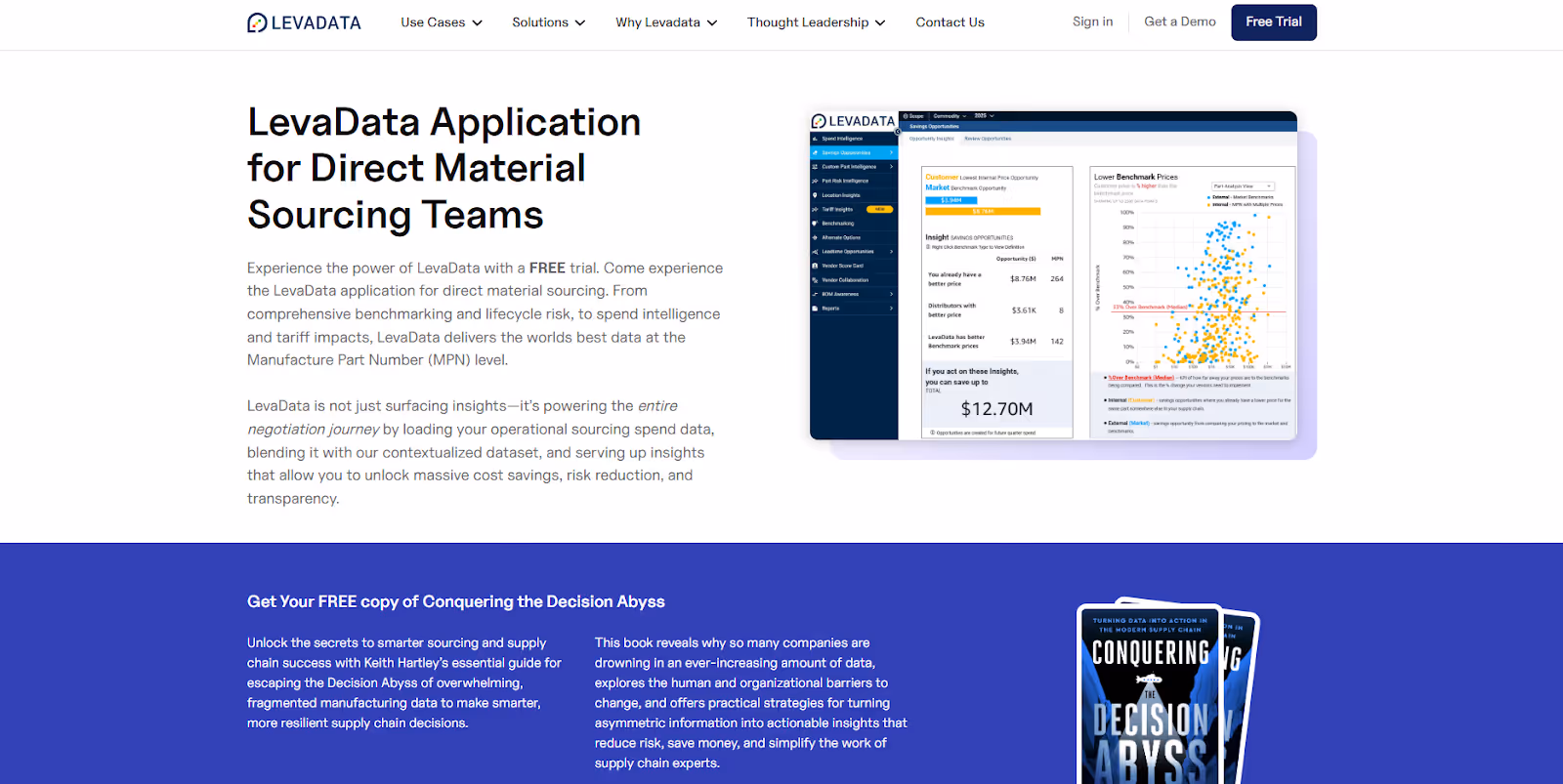Click the Sign in link
This screenshot has height=784, width=1563.
[x=1092, y=21]
